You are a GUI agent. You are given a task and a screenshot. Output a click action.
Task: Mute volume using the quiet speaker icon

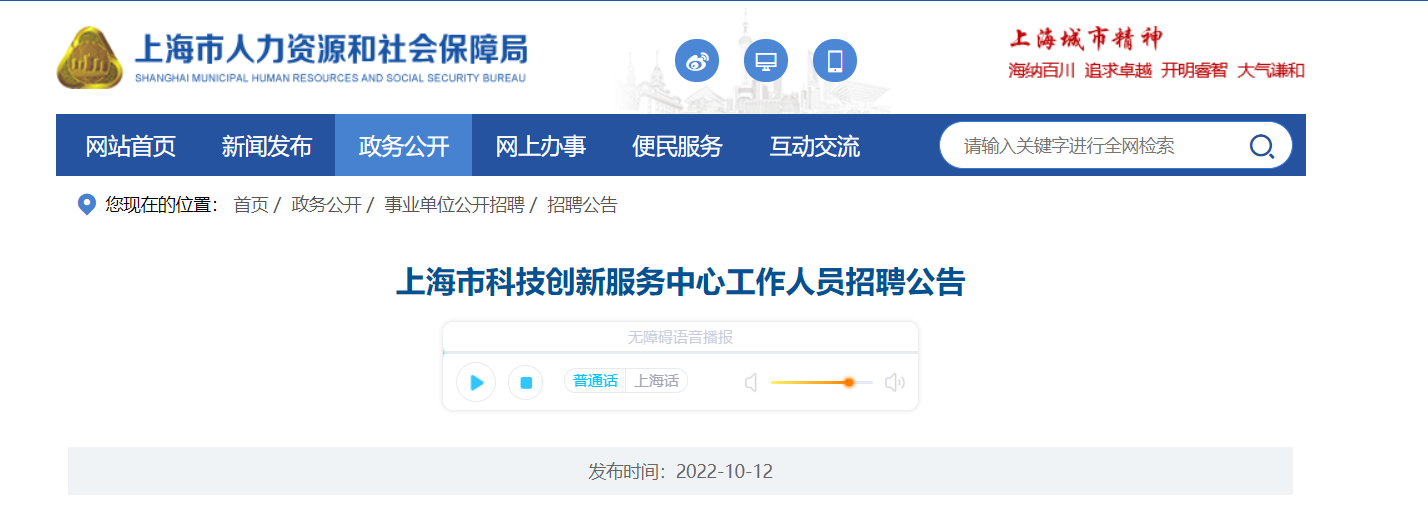[751, 382]
